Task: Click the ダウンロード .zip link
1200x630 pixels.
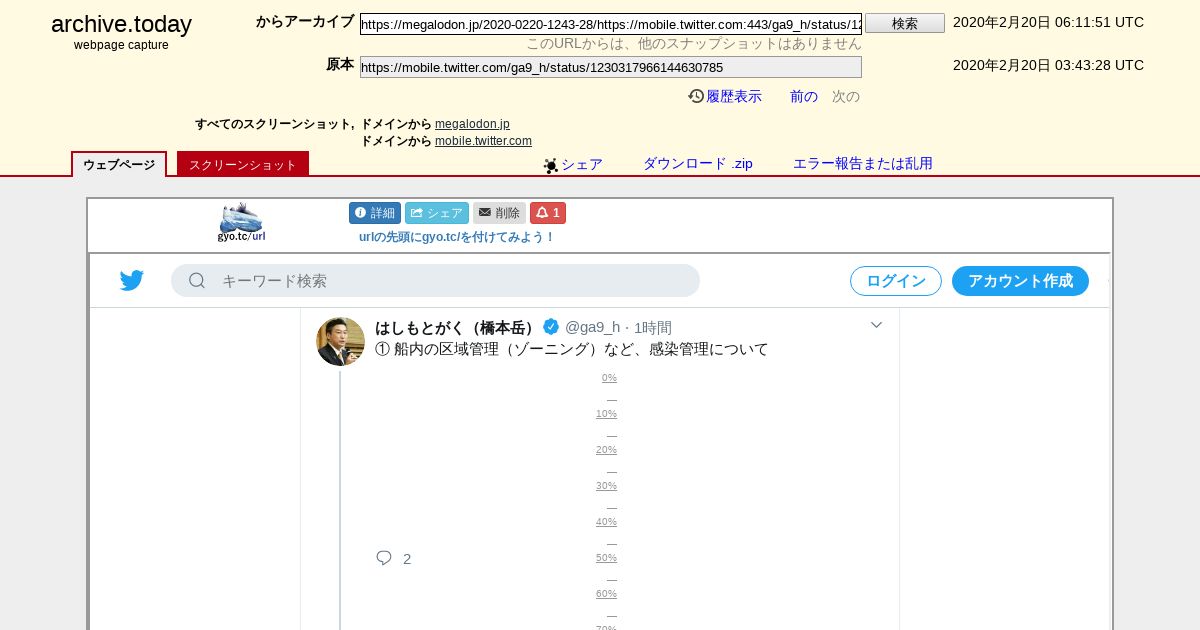Action: pyautogui.click(x=698, y=164)
